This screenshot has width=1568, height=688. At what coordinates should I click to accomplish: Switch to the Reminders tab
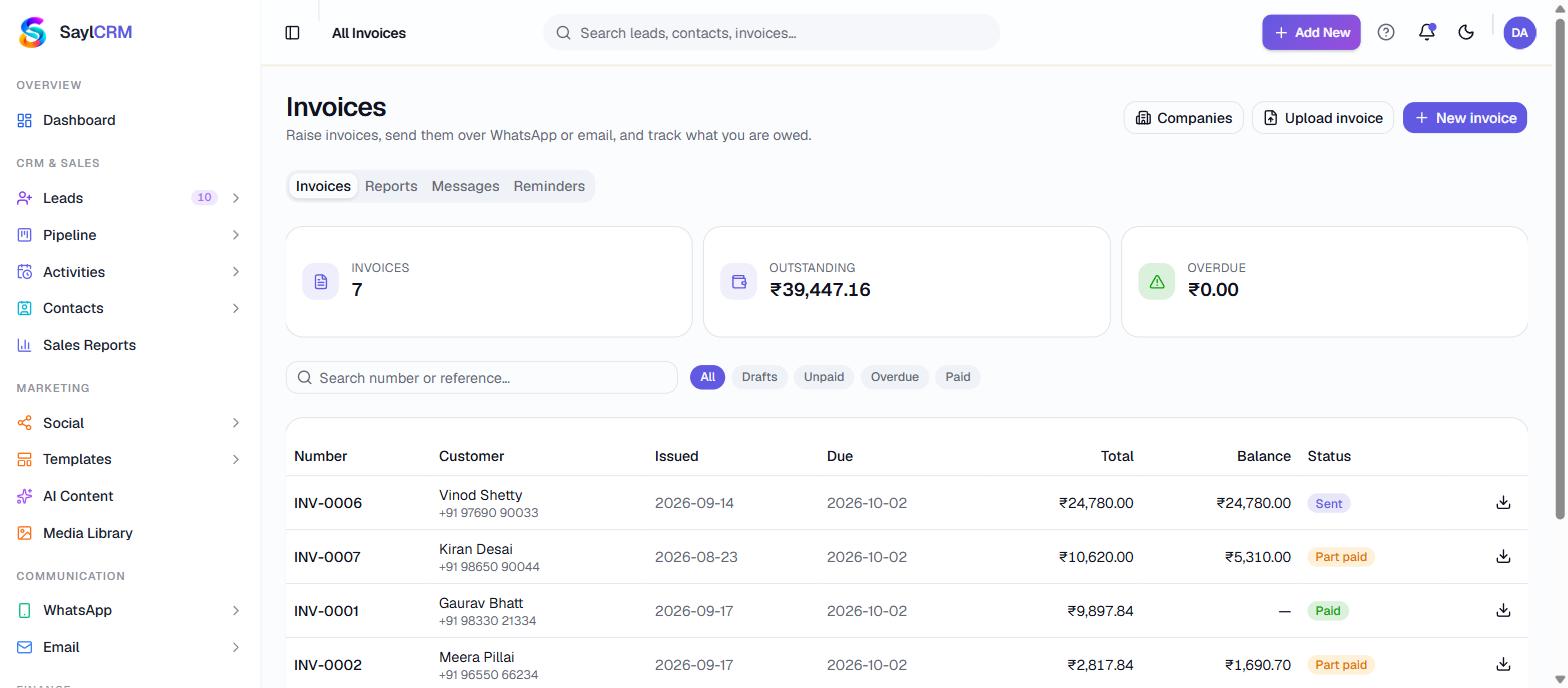(549, 186)
